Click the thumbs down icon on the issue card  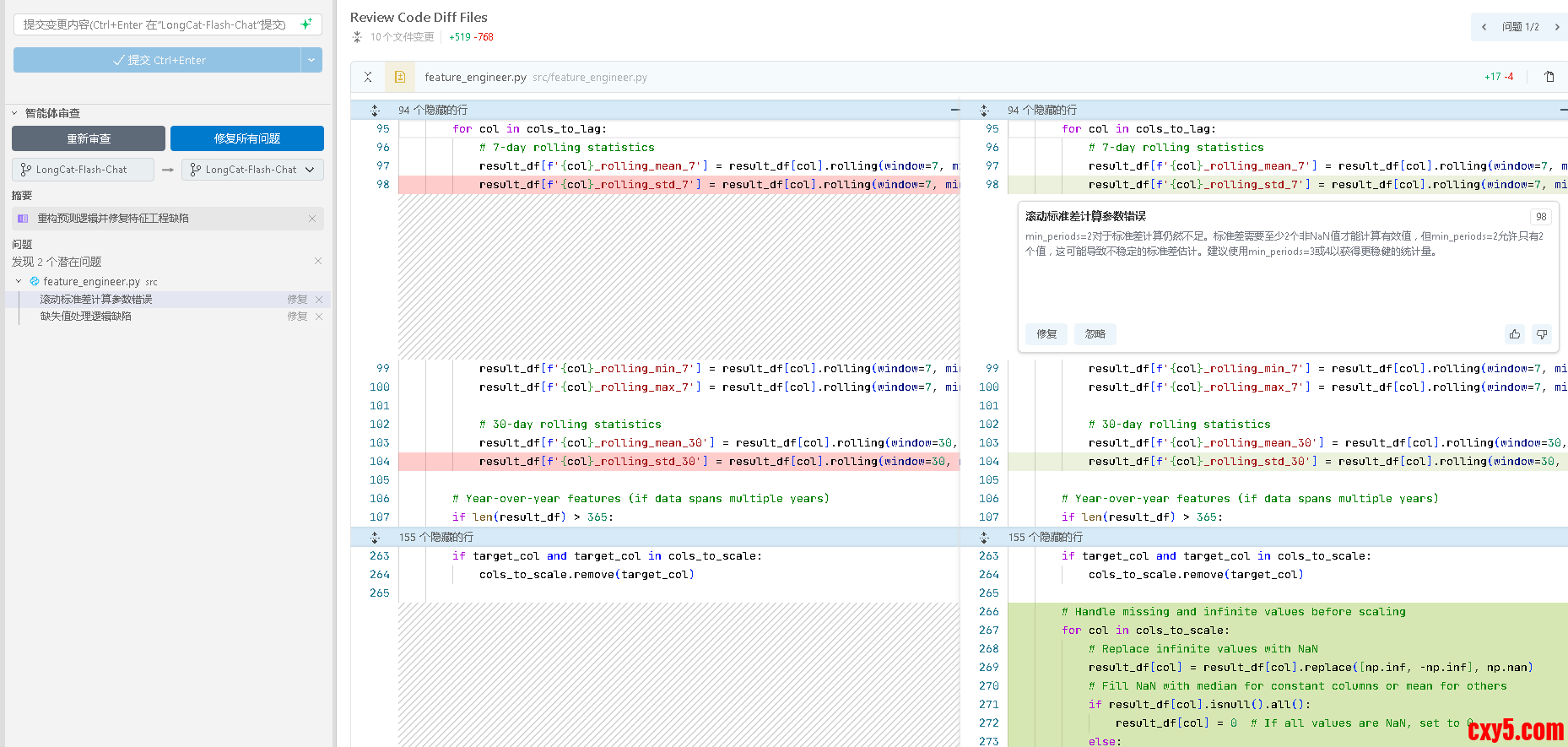[x=1542, y=334]
